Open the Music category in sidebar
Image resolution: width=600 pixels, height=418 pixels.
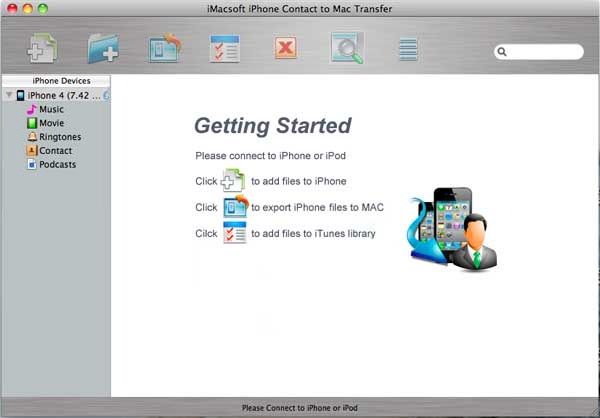(x=51, y=109)
